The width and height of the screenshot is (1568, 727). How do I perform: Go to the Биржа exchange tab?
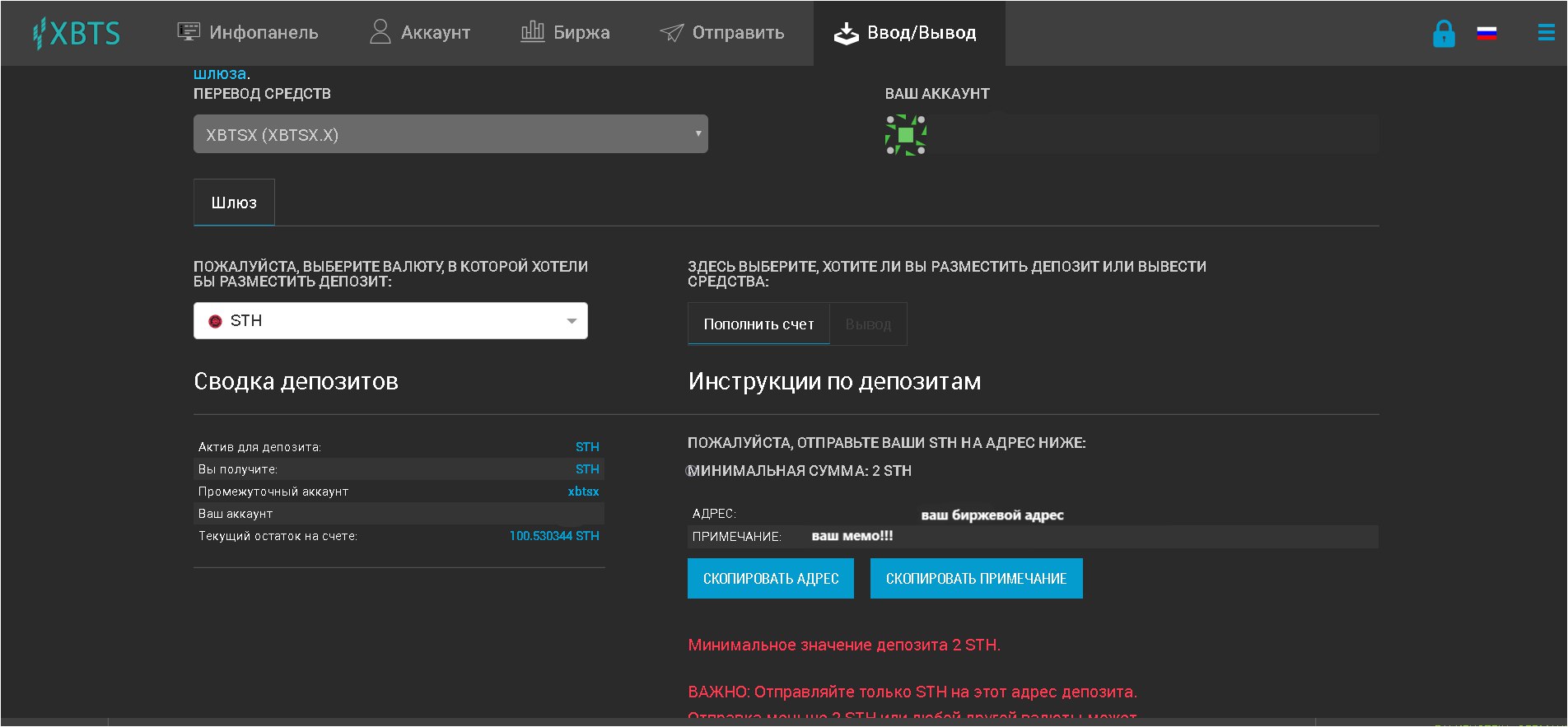click(566, 33)
